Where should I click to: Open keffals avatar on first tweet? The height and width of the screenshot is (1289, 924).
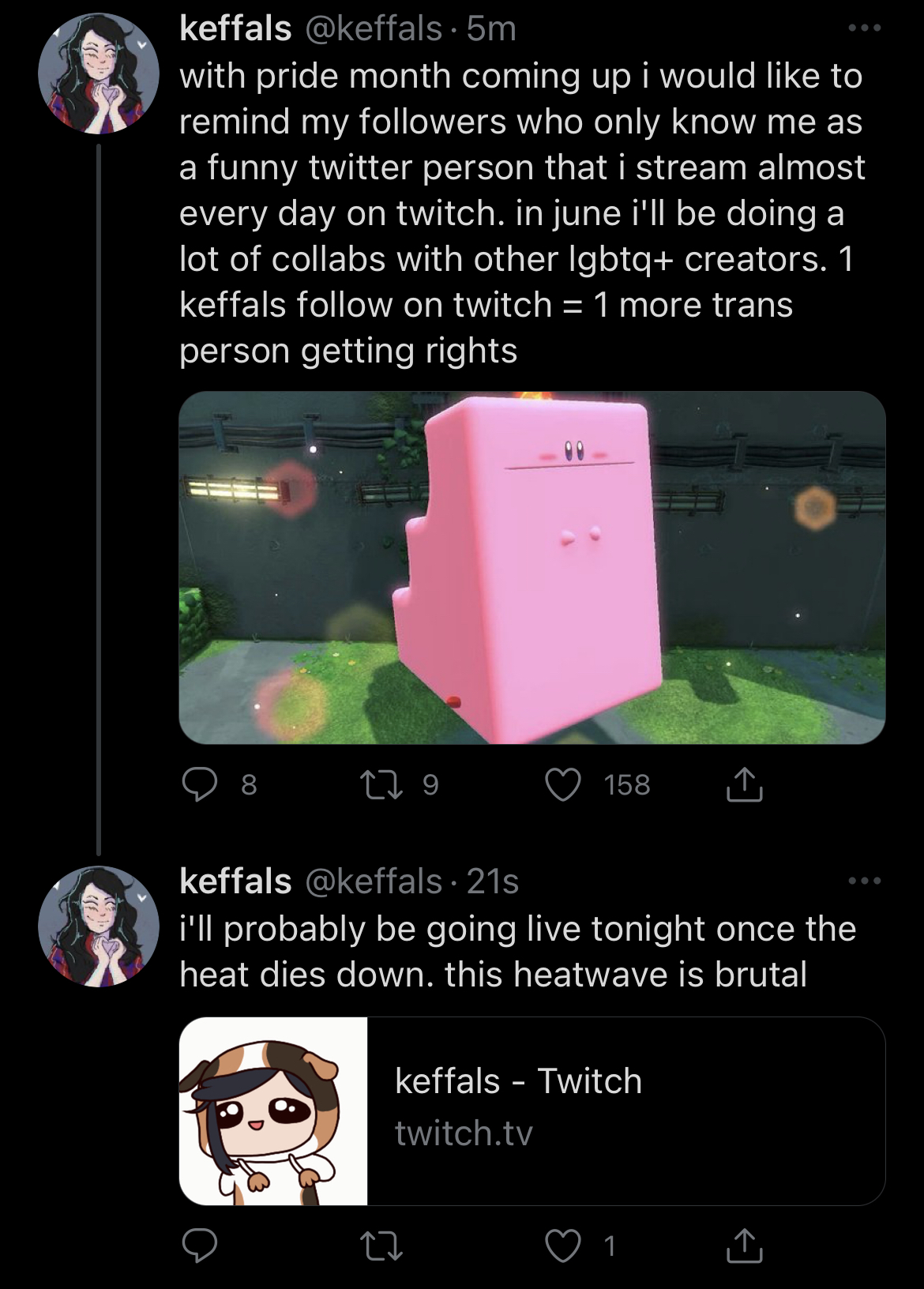tap(99, 74)
